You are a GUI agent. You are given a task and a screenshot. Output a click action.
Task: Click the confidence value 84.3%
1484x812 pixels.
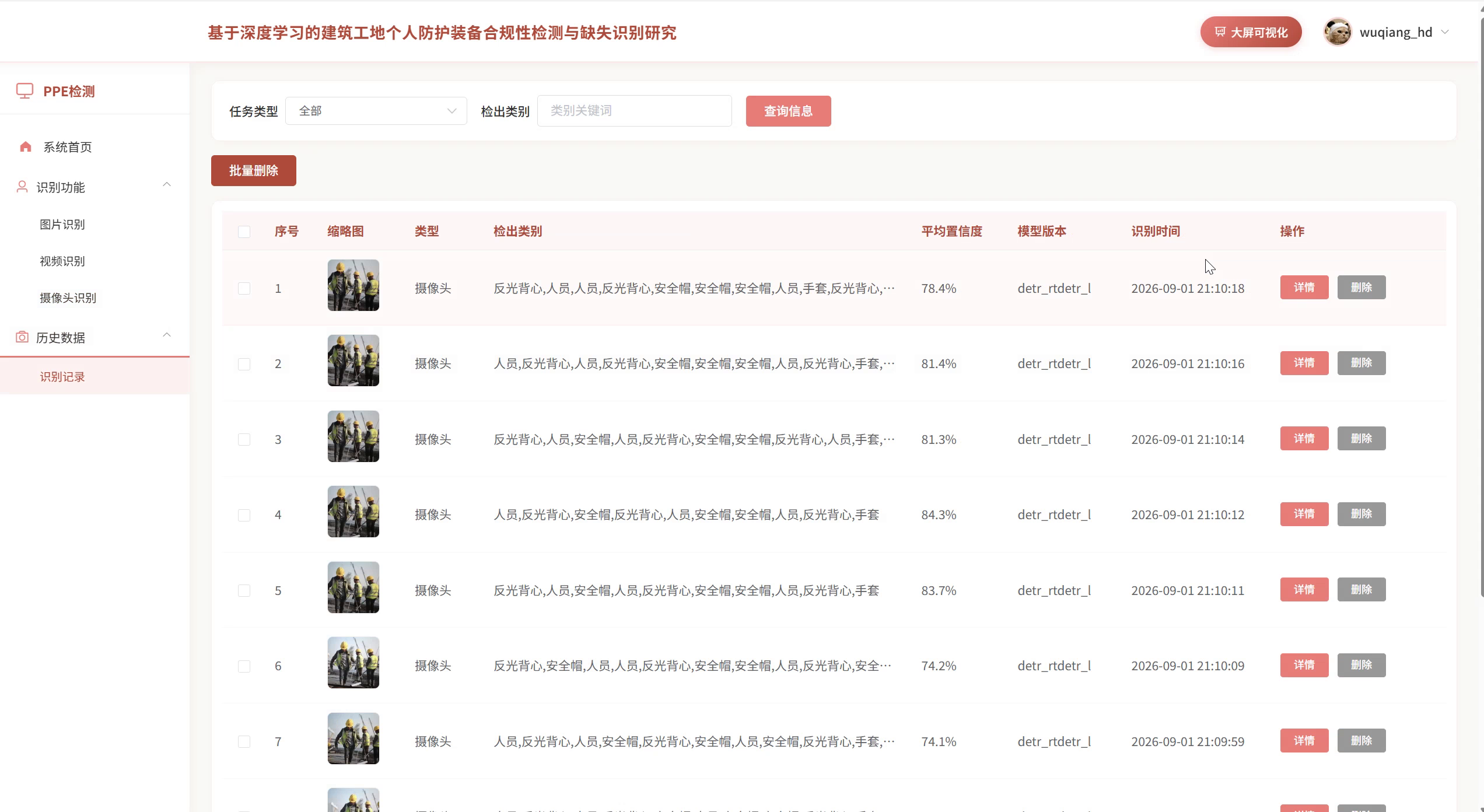pos(939,514)
